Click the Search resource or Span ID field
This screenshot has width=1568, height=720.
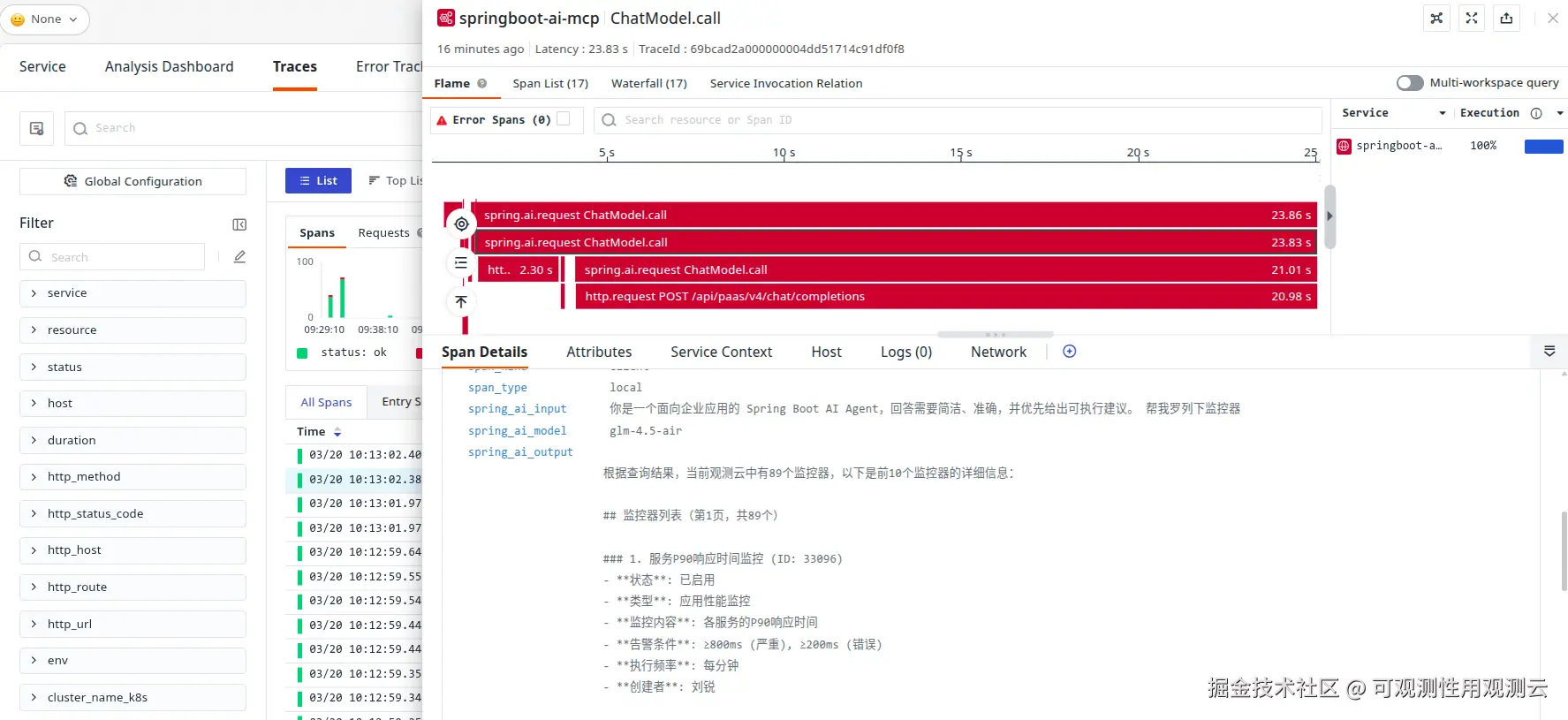pos(958,120)
